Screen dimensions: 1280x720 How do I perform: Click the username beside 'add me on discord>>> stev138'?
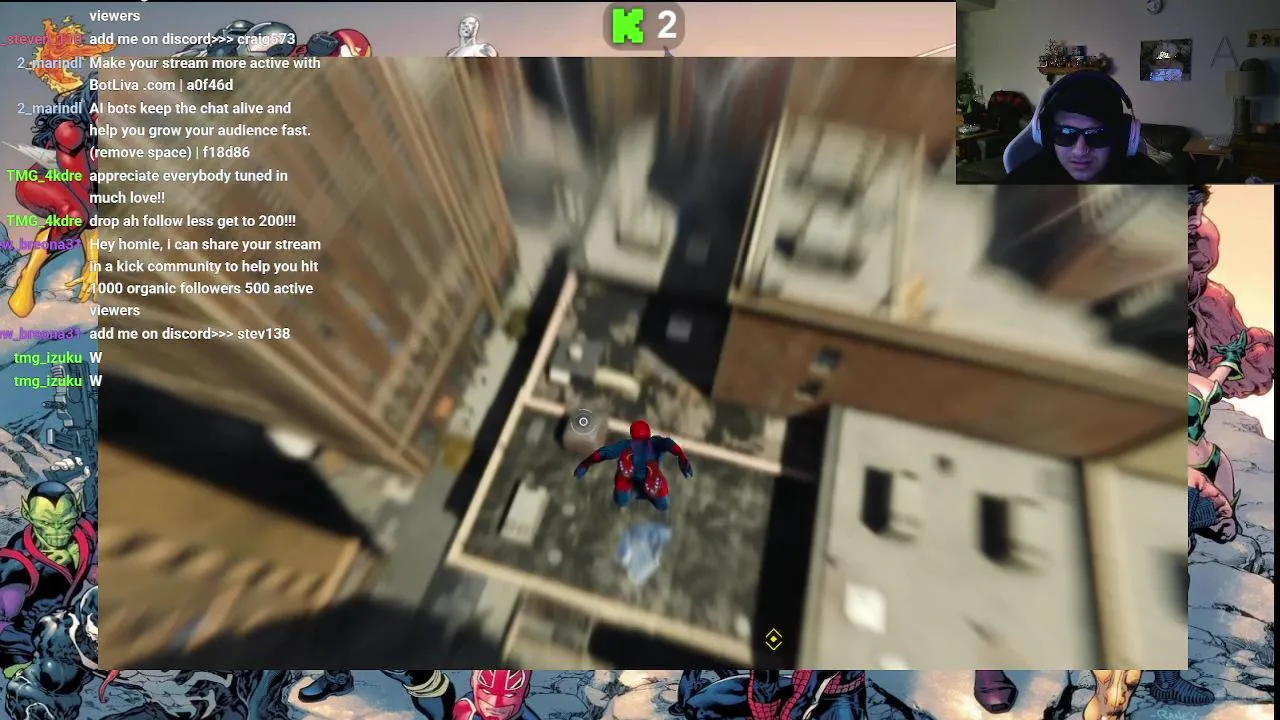[x=41, y=334]
